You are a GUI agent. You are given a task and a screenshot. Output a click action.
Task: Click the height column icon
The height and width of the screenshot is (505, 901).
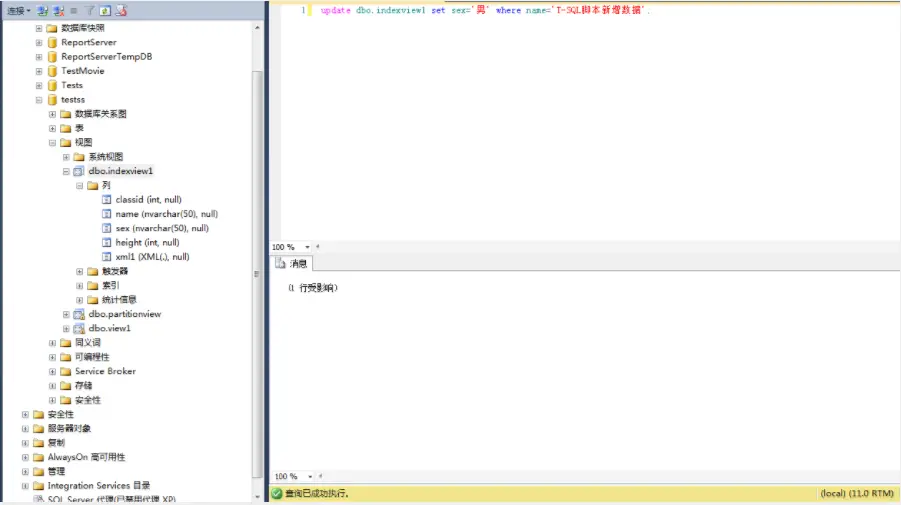(x=106, y=242)
